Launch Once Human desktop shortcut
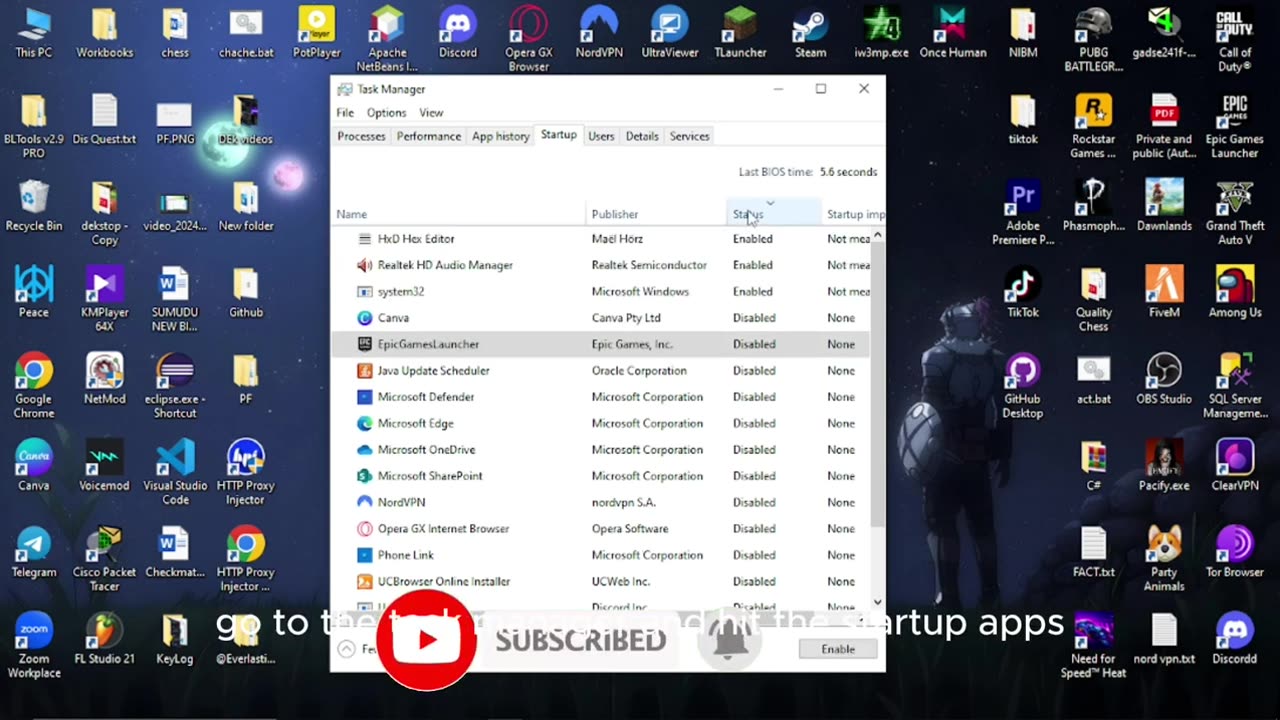The image size is (1280, 720). [x=952, y=32]
